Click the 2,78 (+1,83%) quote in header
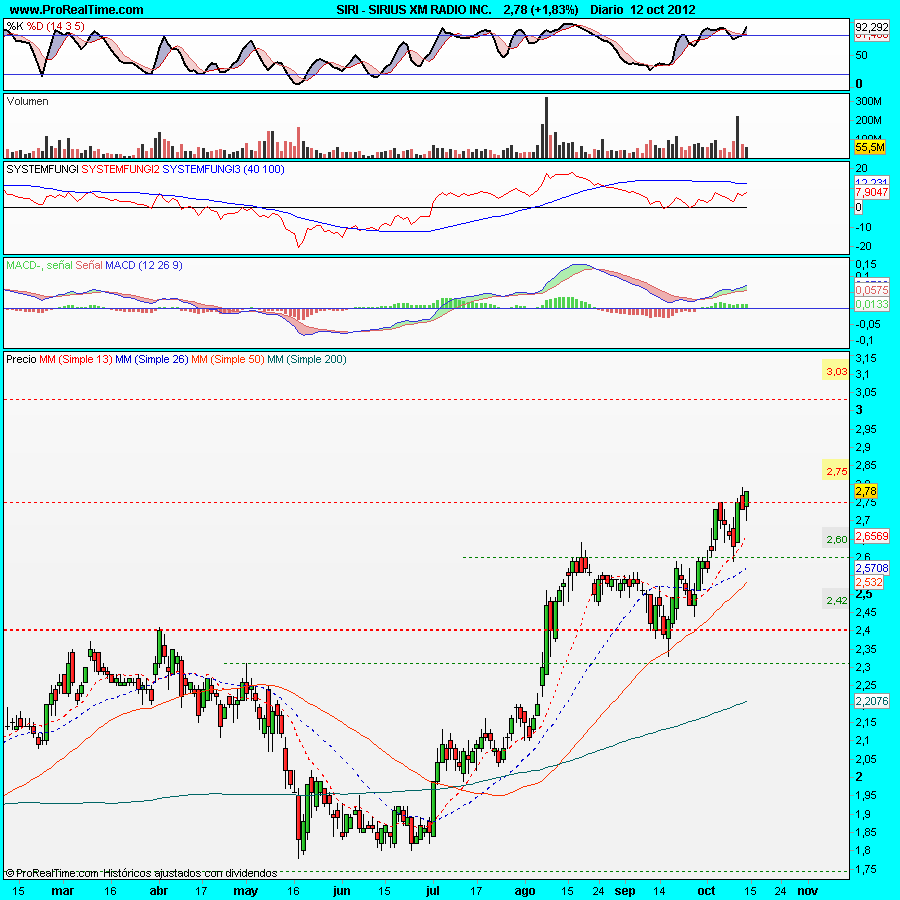 click(541, 9)
